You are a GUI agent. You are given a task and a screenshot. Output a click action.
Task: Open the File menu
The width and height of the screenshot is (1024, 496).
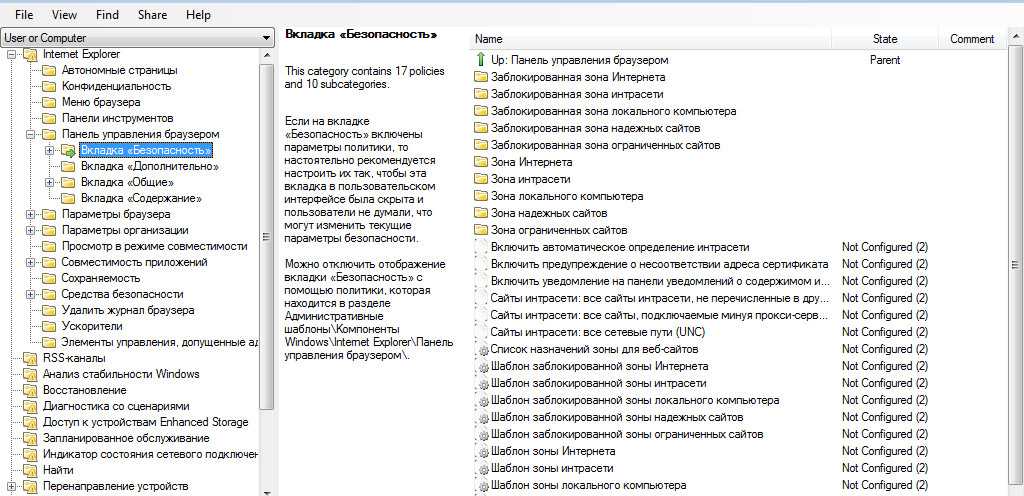click(24, 15)
